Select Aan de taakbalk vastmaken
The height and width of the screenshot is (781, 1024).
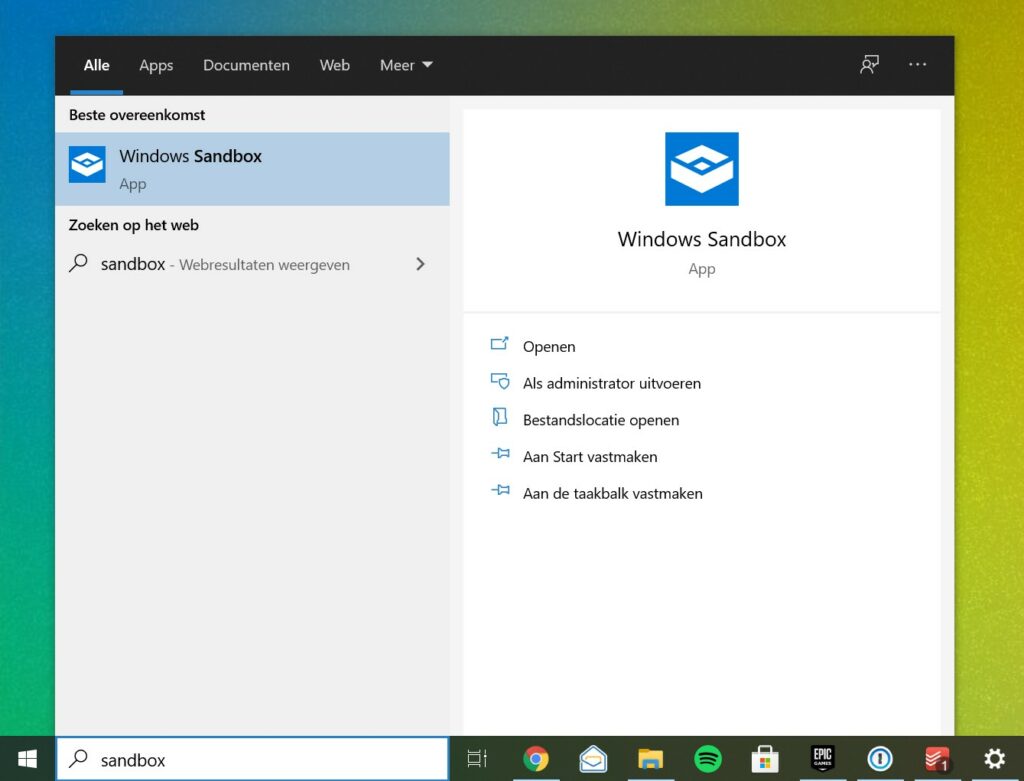pyautogui.click(x=613, y=493)
